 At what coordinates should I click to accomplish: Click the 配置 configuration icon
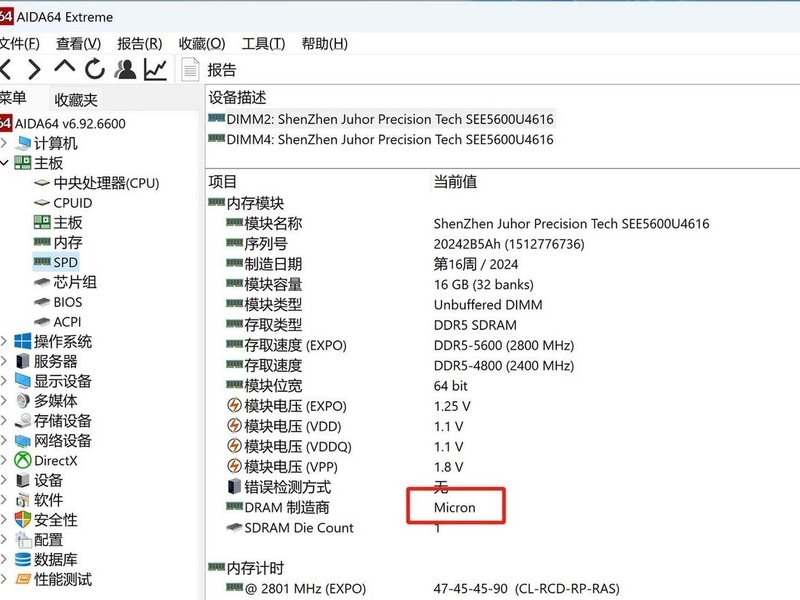click(22, 540)
